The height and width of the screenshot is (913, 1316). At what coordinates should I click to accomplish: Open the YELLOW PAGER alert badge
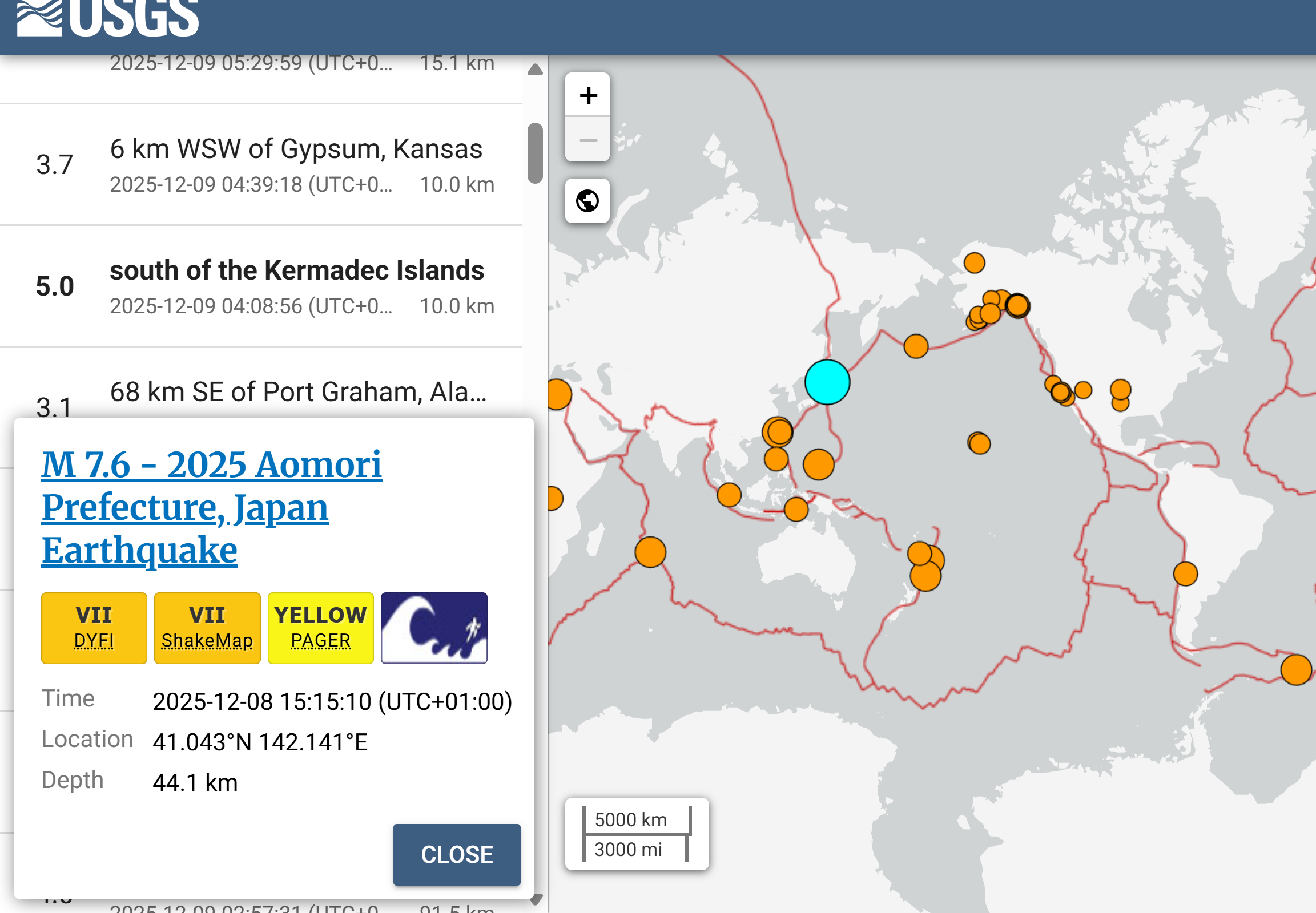pyautogui.click(x=320, y=628)
